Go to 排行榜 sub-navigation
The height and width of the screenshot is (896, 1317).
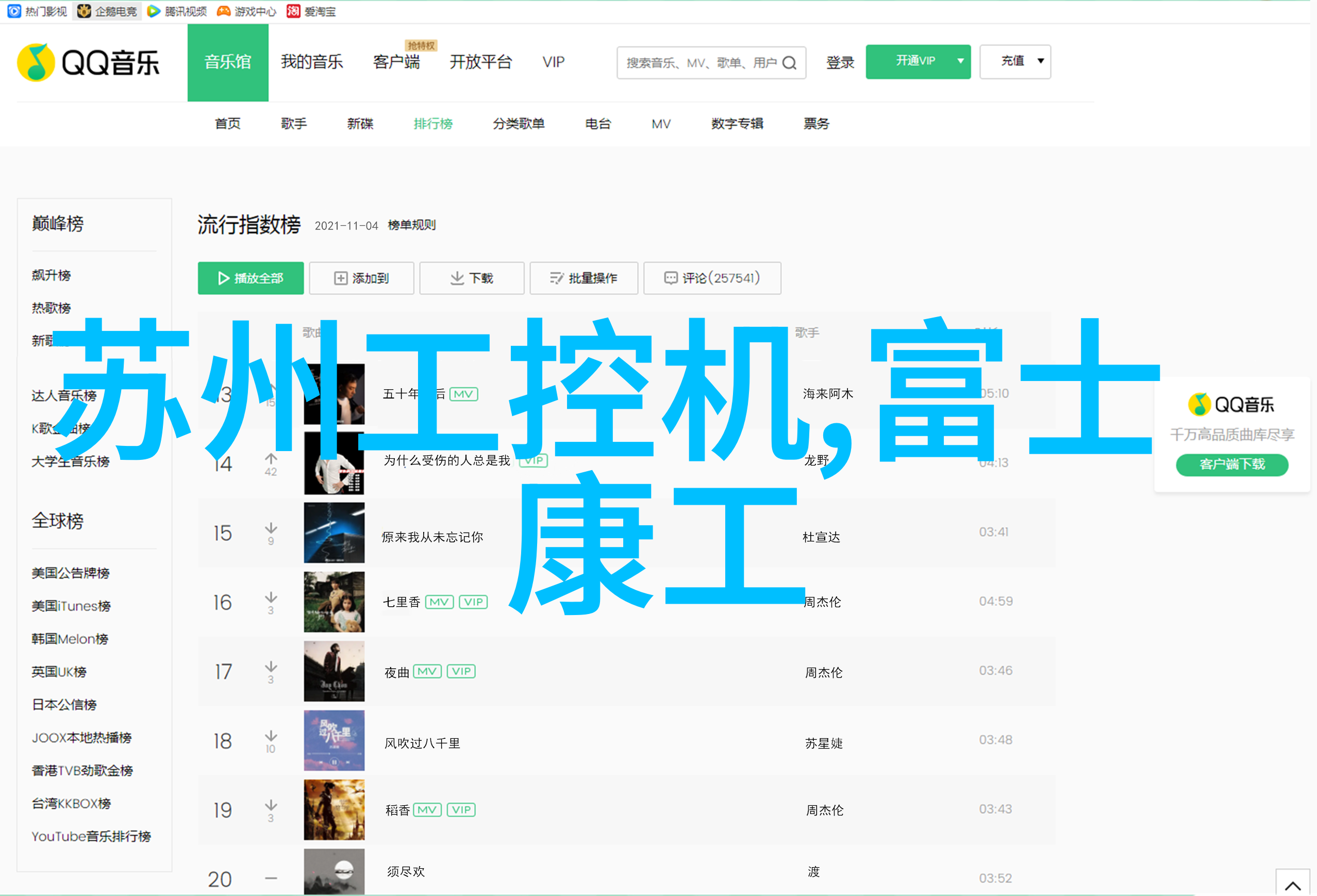[433, 124]
